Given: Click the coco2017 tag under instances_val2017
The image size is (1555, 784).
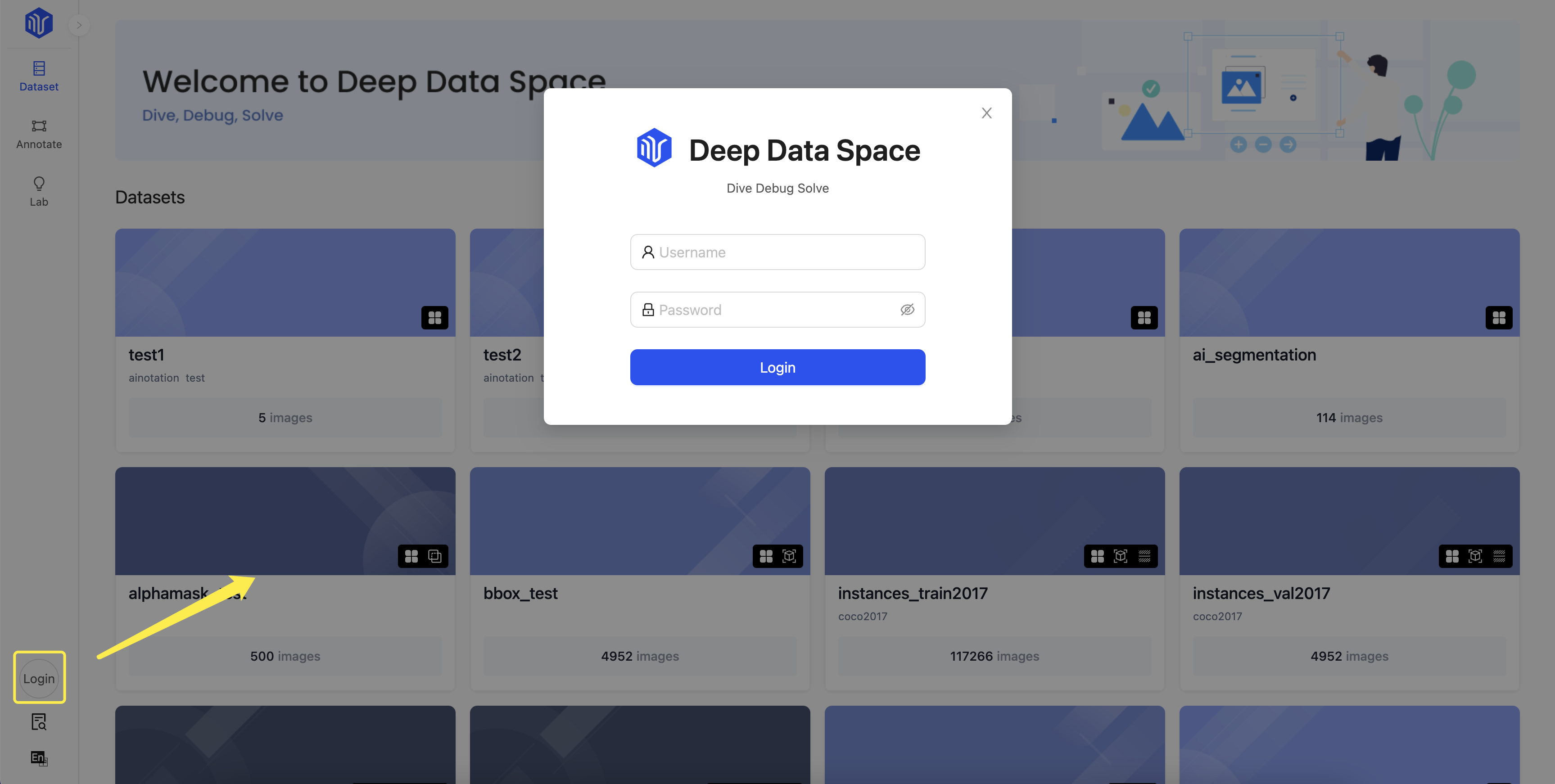Looking at the screenshot, I should (1217, 616).
